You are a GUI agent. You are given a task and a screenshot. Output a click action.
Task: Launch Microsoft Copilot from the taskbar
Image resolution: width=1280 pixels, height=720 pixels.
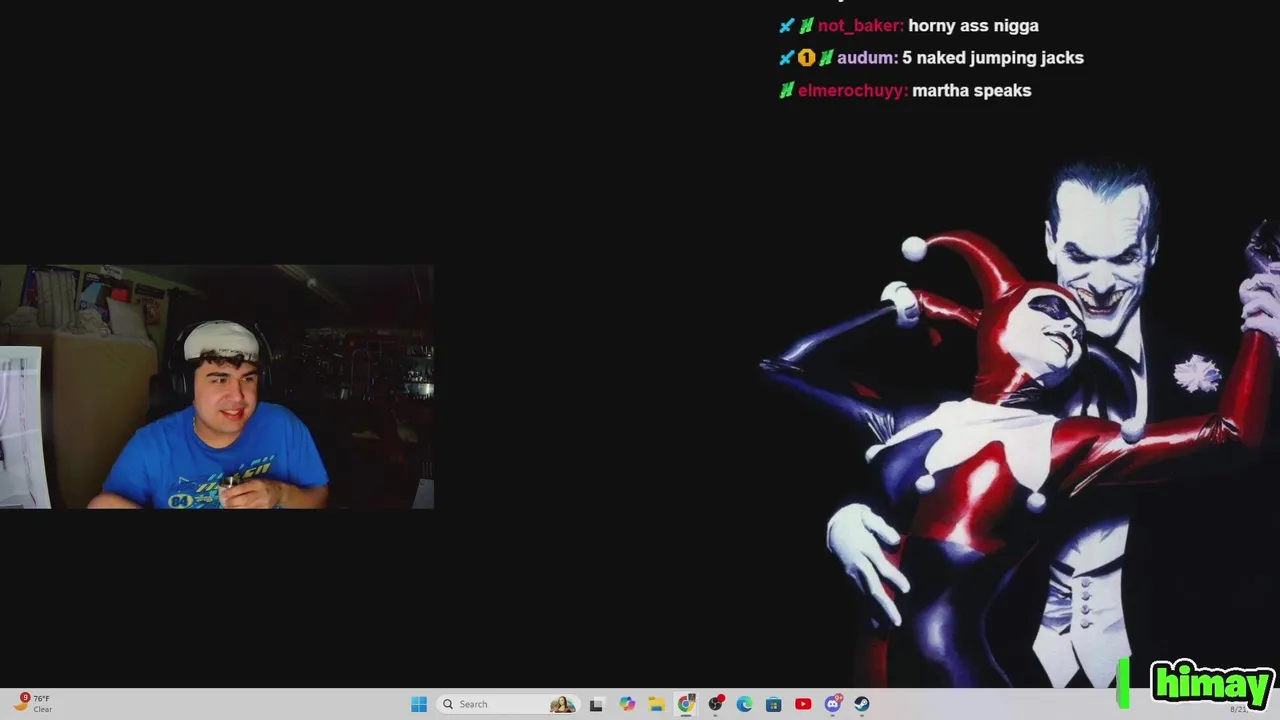pyautogui.click(x=627, y=704)
